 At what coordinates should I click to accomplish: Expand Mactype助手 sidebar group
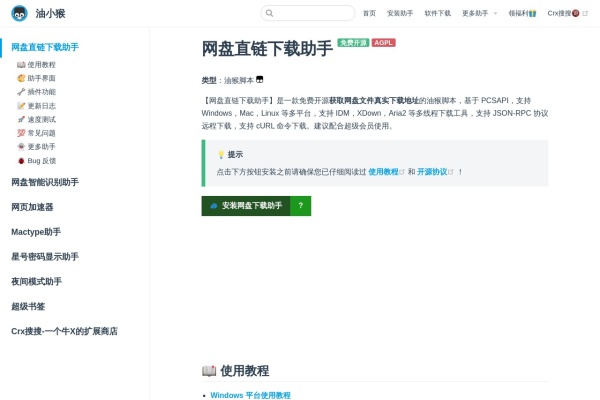[36, 231]
